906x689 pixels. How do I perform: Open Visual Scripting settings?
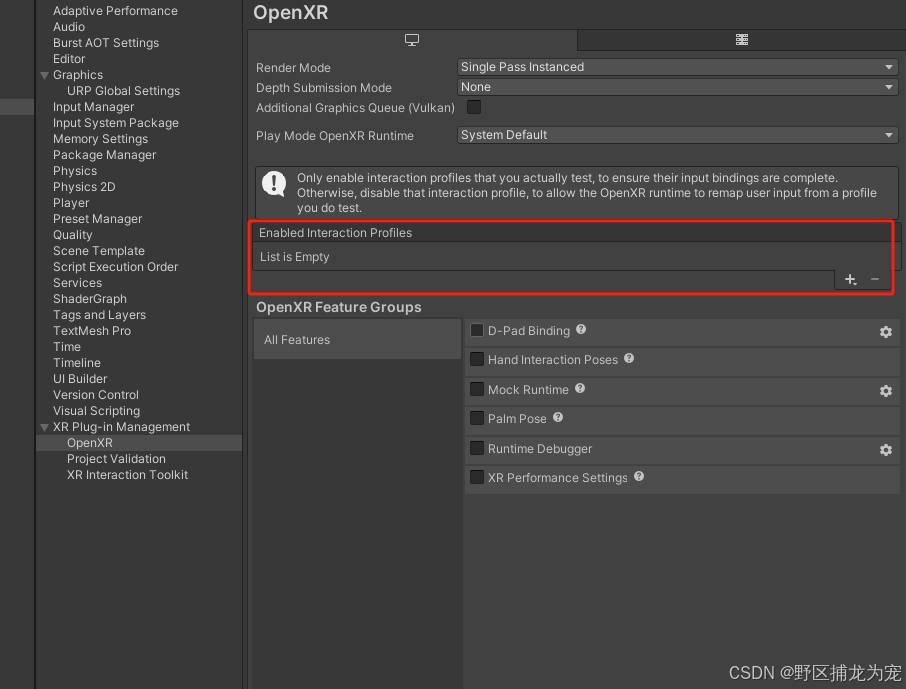(x=96, y=411)
